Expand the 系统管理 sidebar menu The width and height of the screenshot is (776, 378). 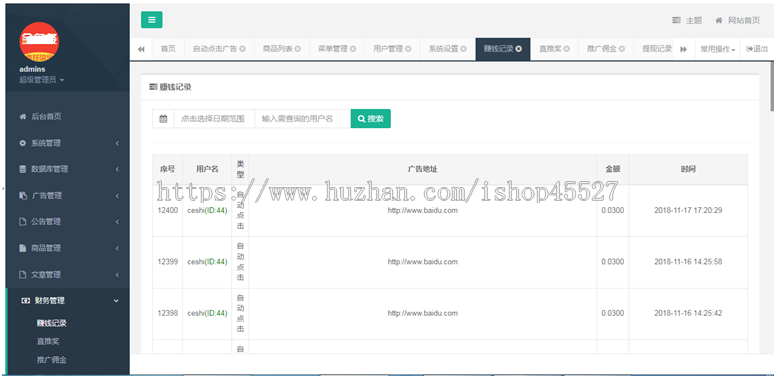click(x=67, y=143)
